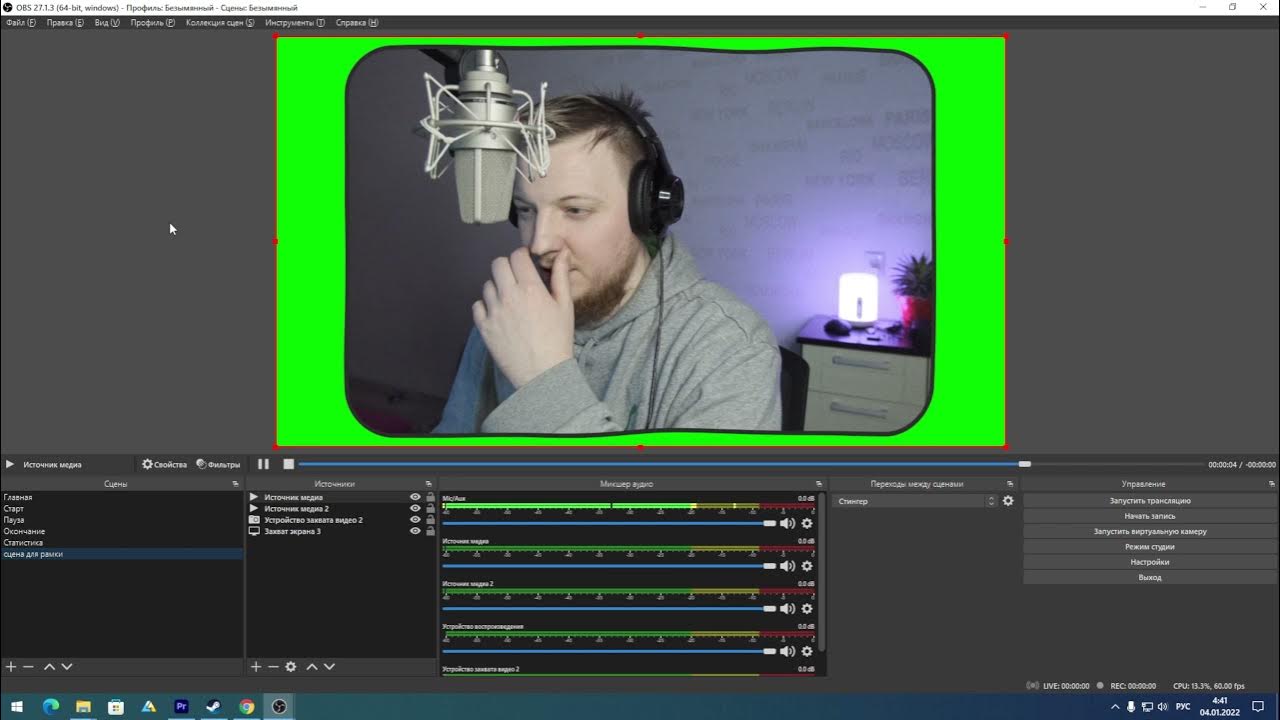Remove the selected source

273,666
